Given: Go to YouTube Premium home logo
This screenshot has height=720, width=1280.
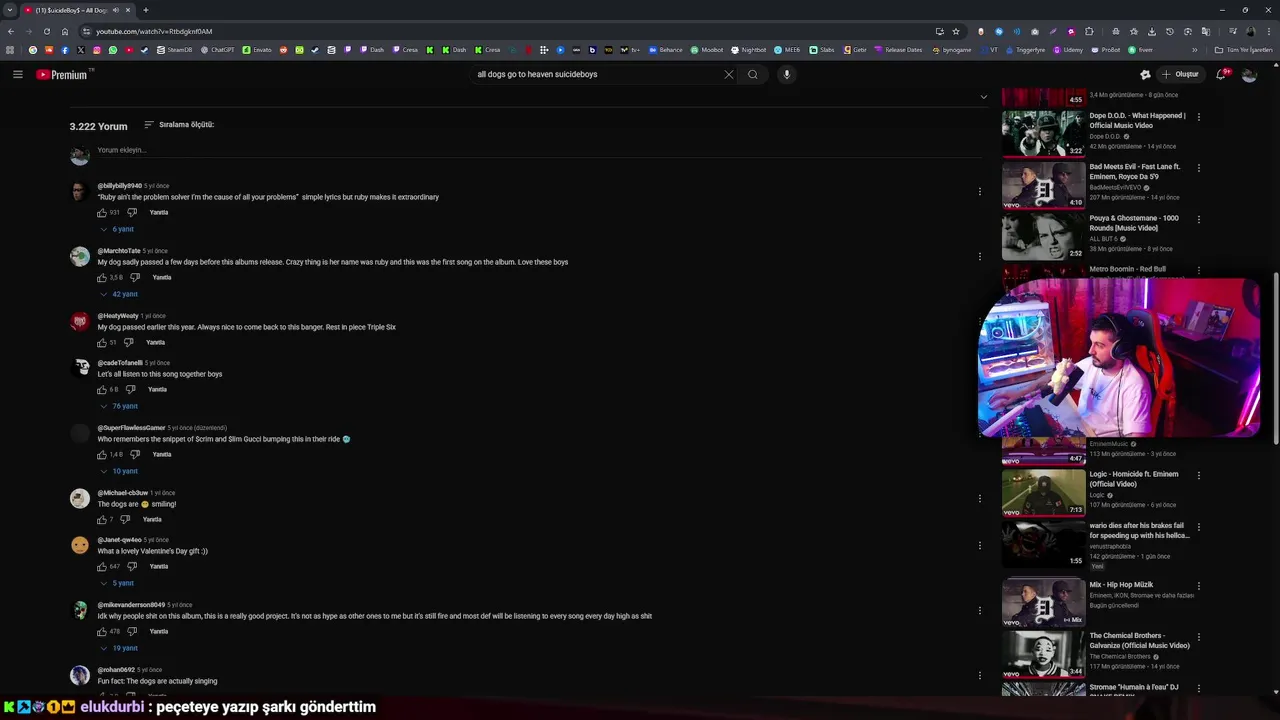Looking at the screenshot, I should 64,74.
